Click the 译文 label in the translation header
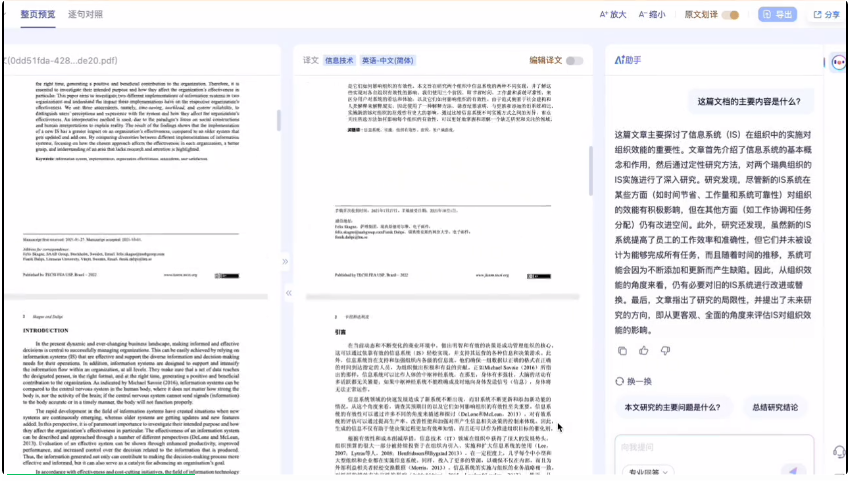The image size is (850, 481). pyautogui.click(x=311, y=60)
